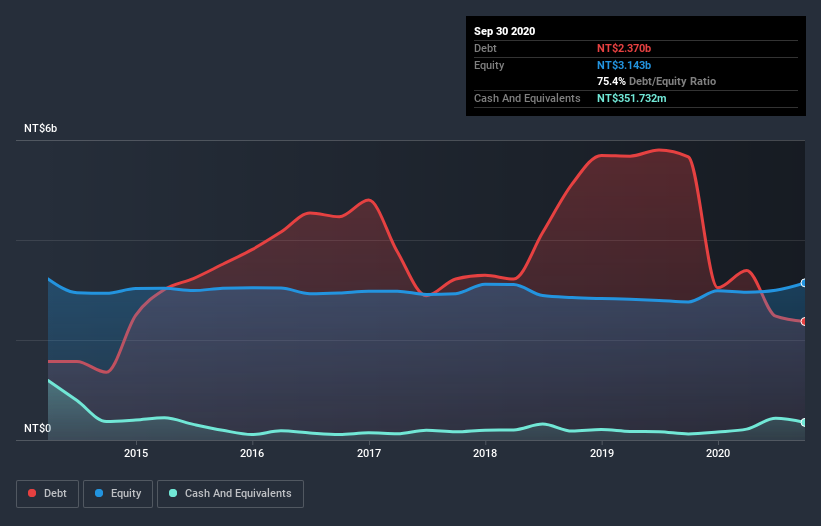The height and width of the screenshot is (526, 821).
Task: Toggle the Equity series legend button
Action: point(118,494)
